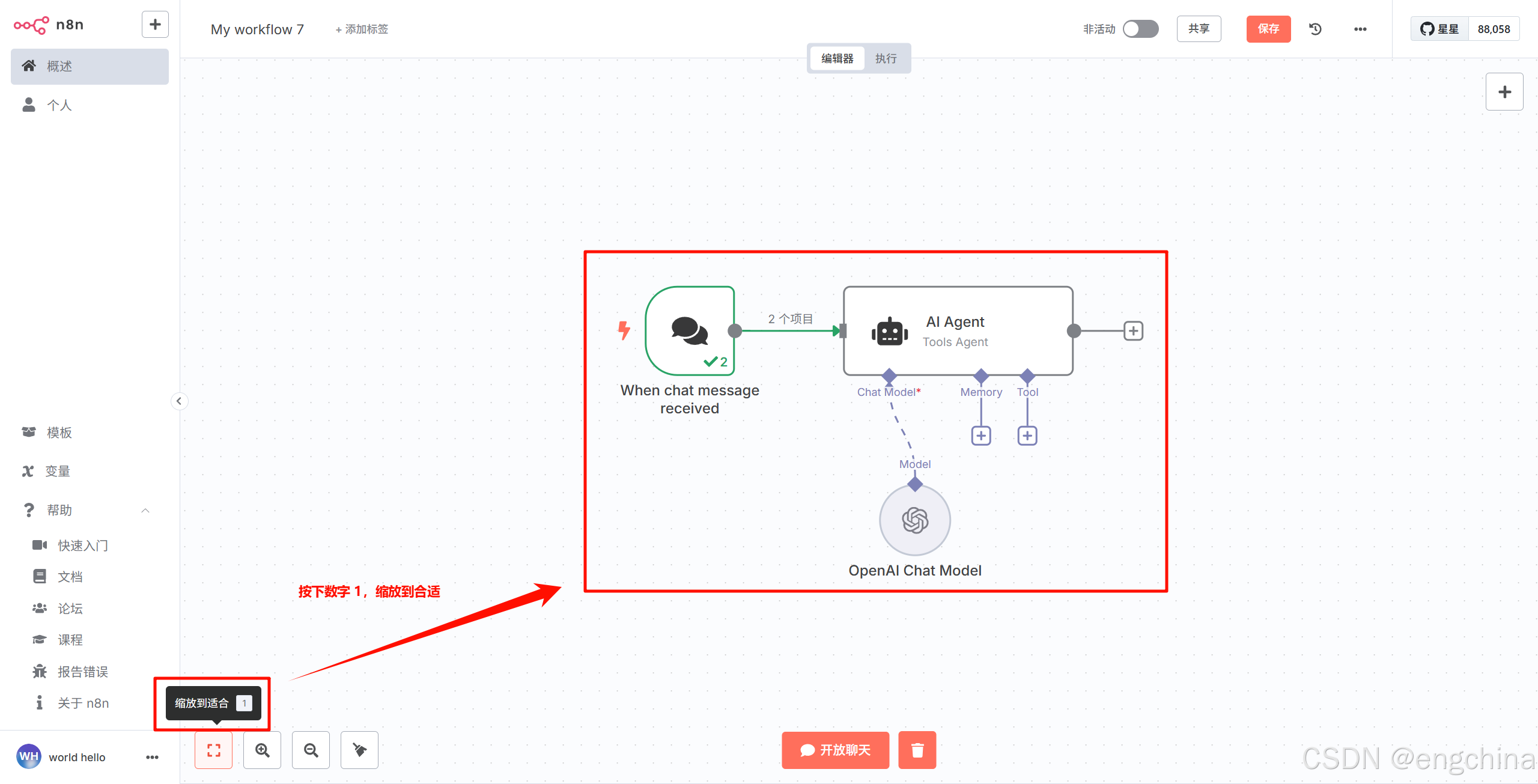Collapse the left sidebar arrow
Viewport: 1538px width, 784px height.
[x=179, y=401]
